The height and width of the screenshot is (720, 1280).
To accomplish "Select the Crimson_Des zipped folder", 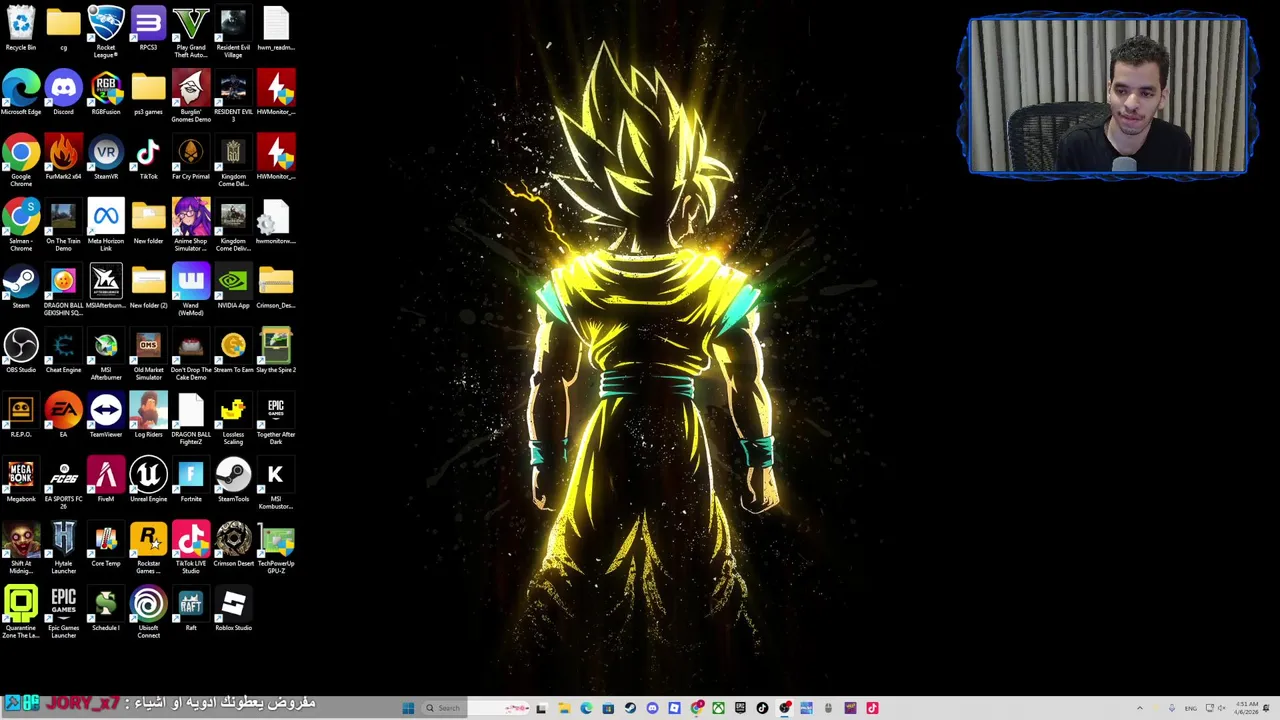I will pyautogui.click(x=276, y=287).
